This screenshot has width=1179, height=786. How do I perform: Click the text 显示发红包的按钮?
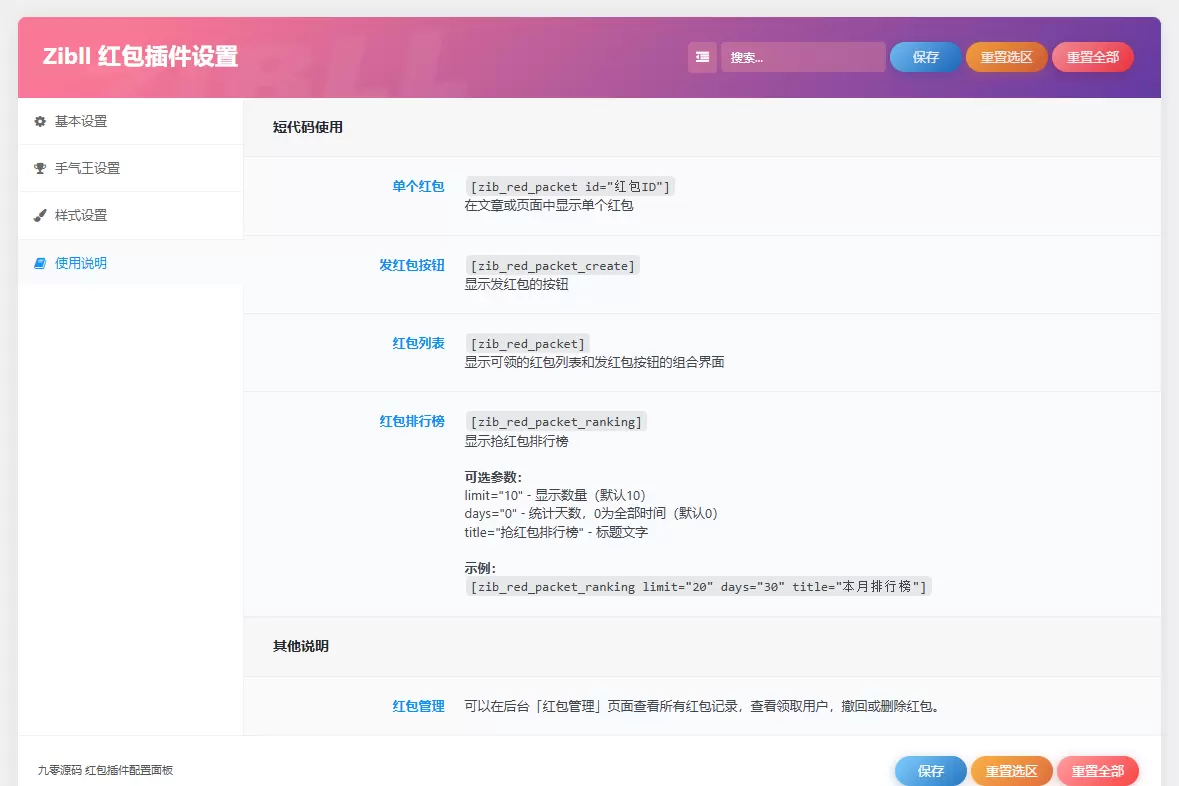[517, 284]
